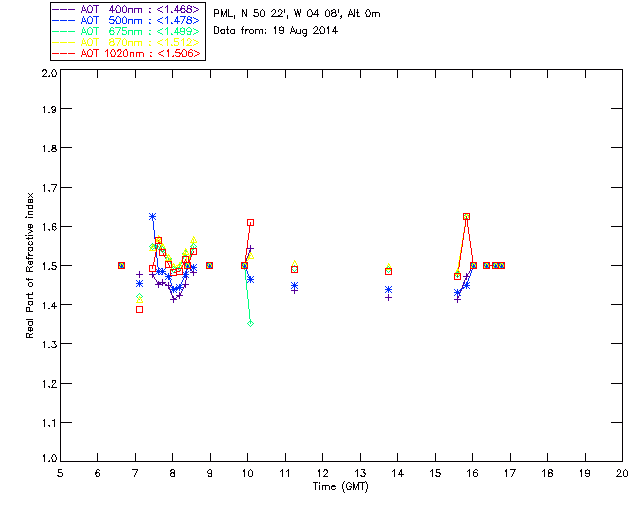640x512 pixels.
Task: Click the y-axis tick label '1.9'
Action: click(x=49, y=109)
